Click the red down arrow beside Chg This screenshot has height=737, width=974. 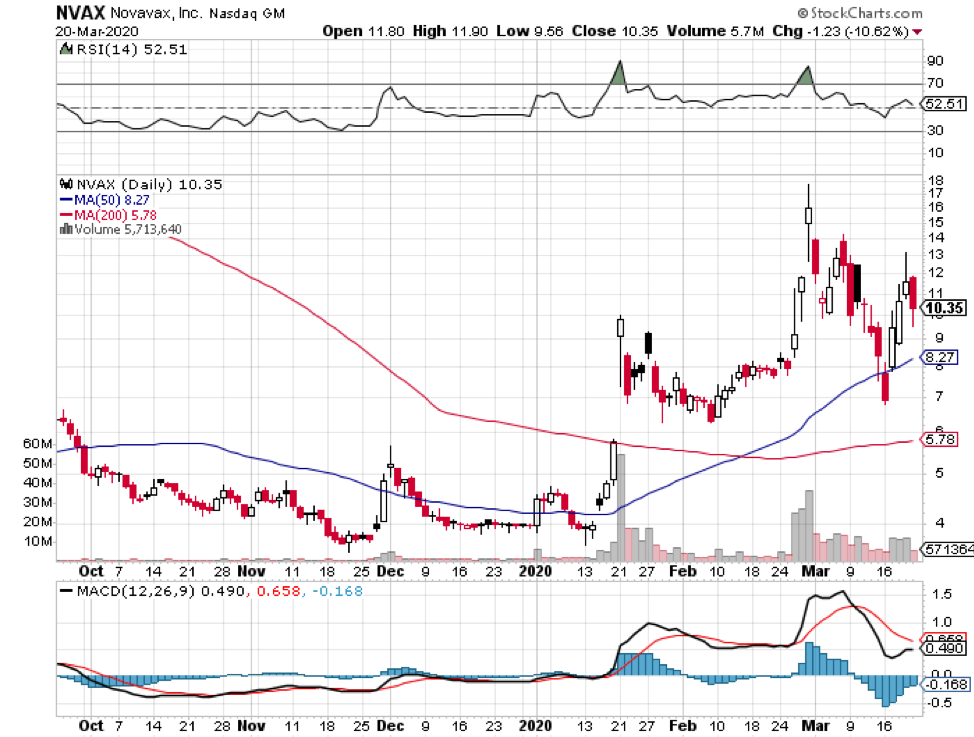tap(917, 32)
